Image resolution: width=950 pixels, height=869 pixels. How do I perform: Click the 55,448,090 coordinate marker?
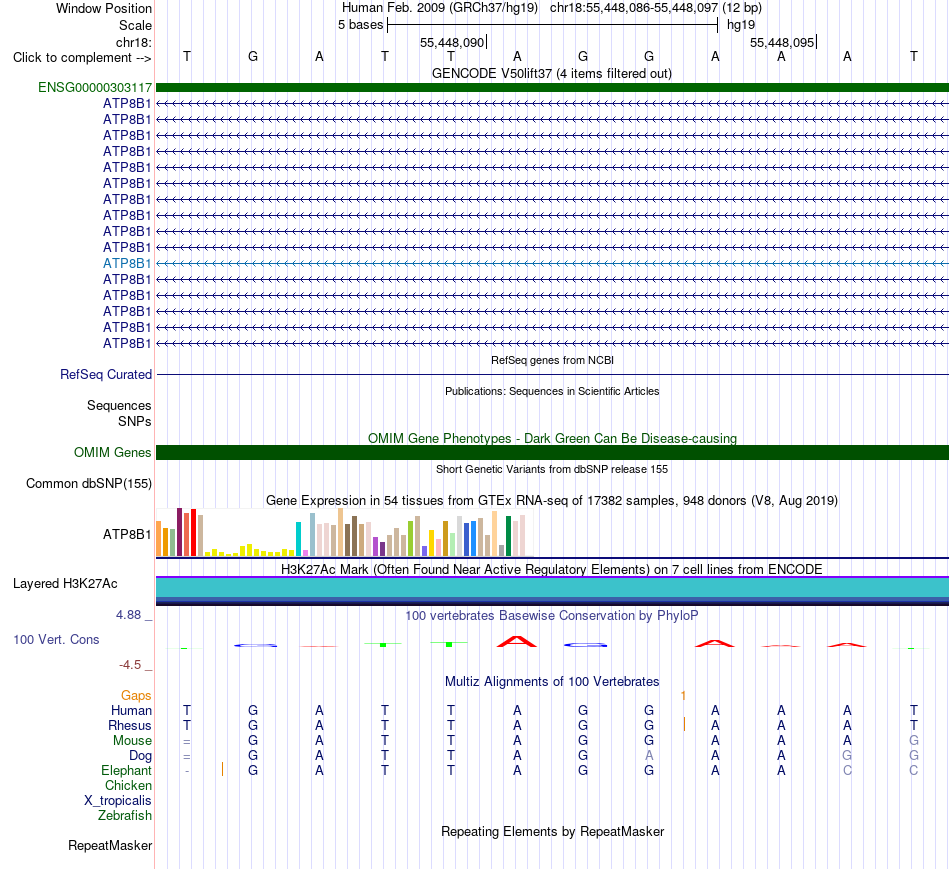[x=452, y=42]
